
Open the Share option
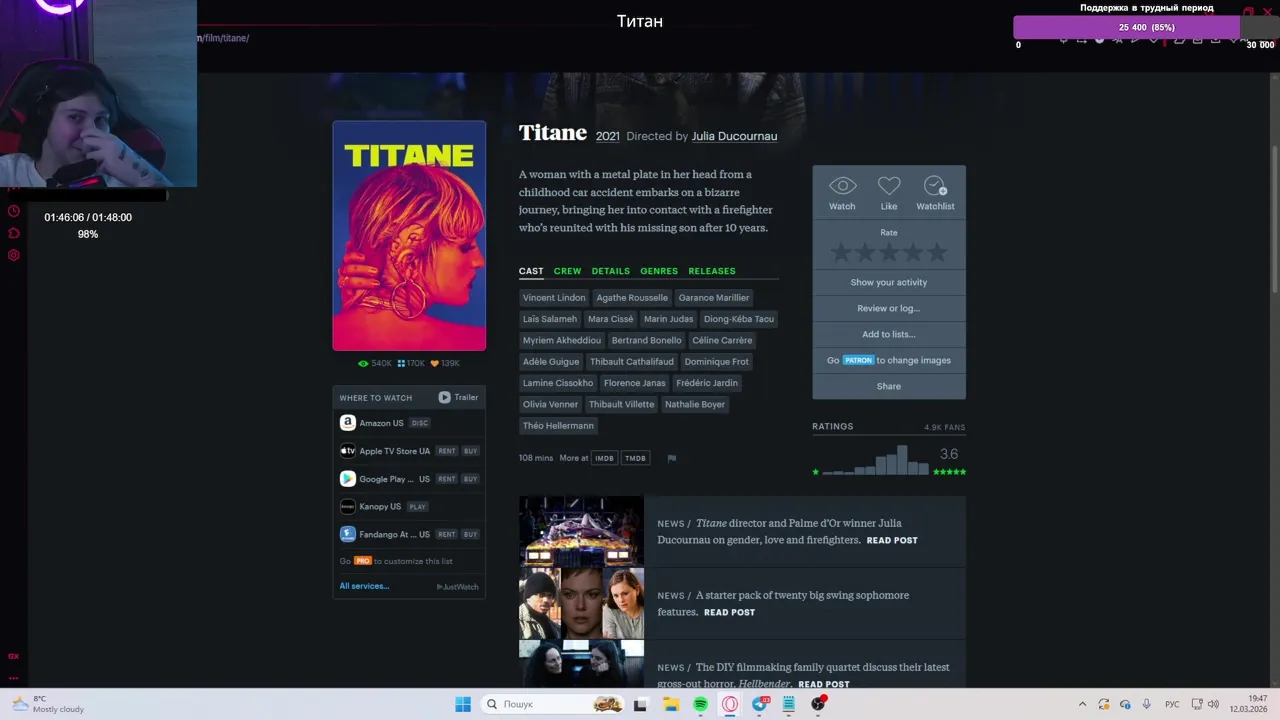[x=889, y=386]
